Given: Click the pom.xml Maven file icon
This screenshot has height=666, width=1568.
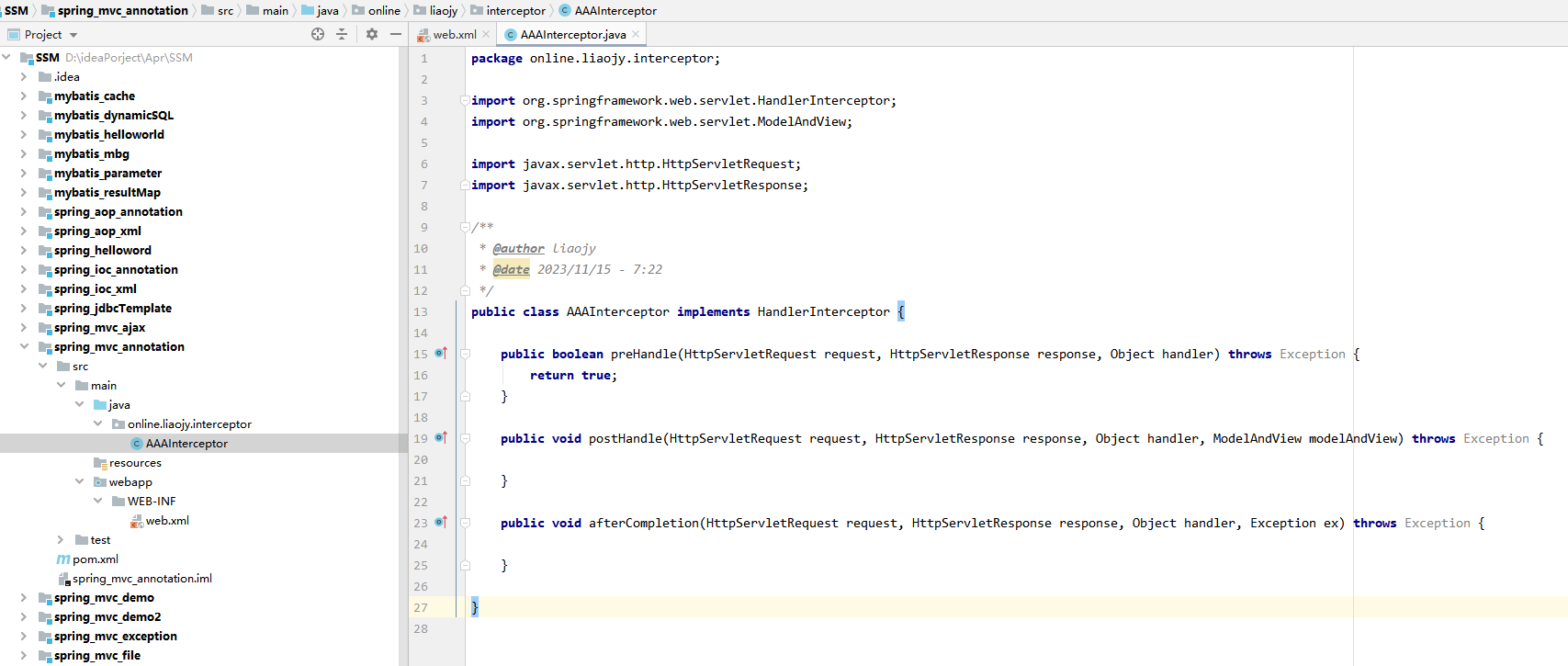Looking at the screenshot, I should click(63, 559).
